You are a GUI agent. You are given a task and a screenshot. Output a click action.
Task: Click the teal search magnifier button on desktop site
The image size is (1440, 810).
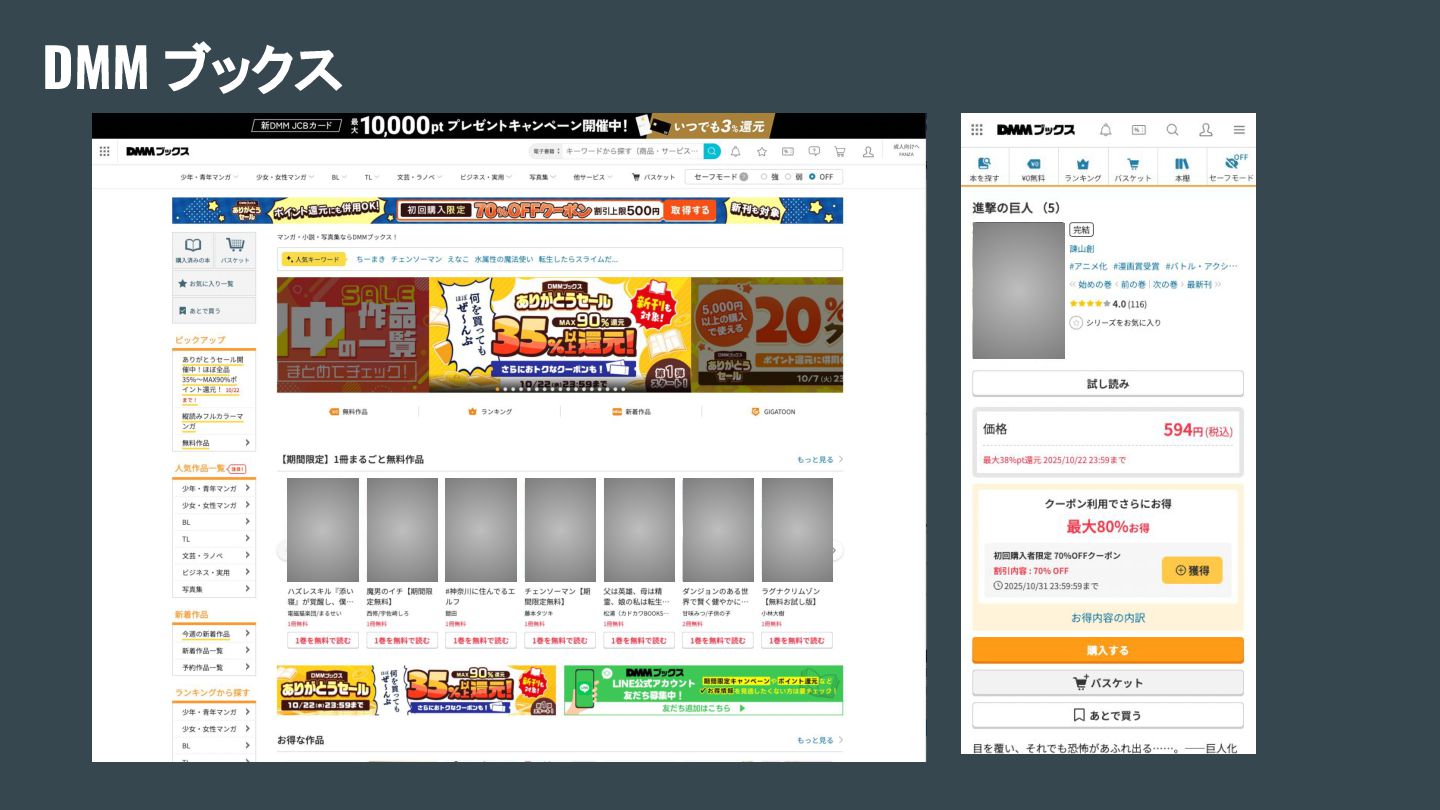[x=712, y=151]
